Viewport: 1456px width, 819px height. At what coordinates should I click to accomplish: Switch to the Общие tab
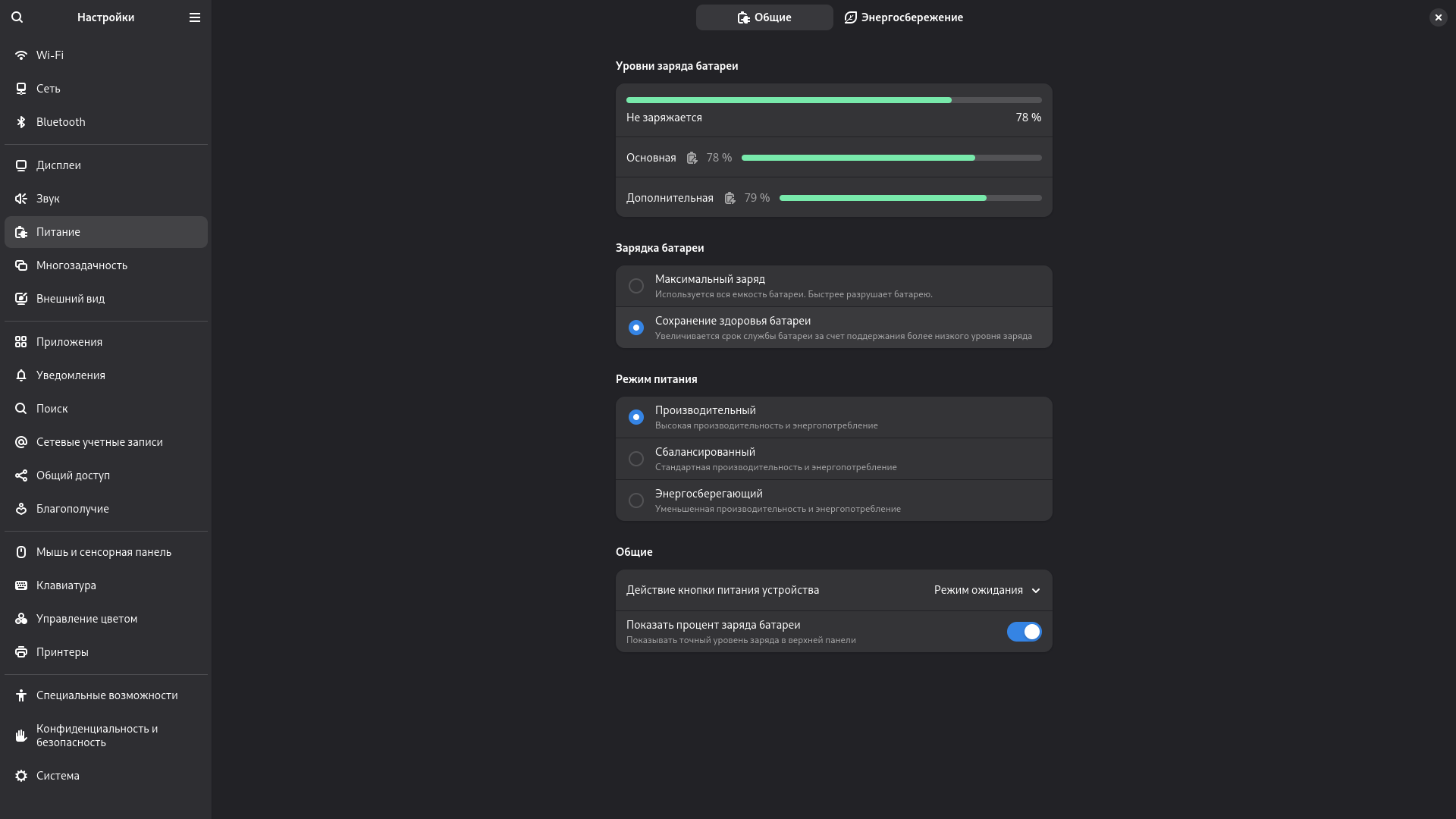pyautogui.click(x=764, y=17)
